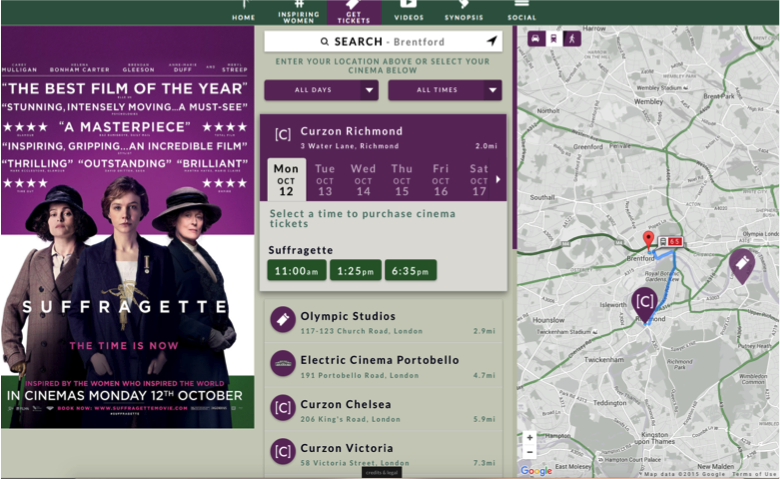The width and height of the screenshot is (780, 479).
Task: Click the bus route 65 badge on map
Action: [671, 242]
